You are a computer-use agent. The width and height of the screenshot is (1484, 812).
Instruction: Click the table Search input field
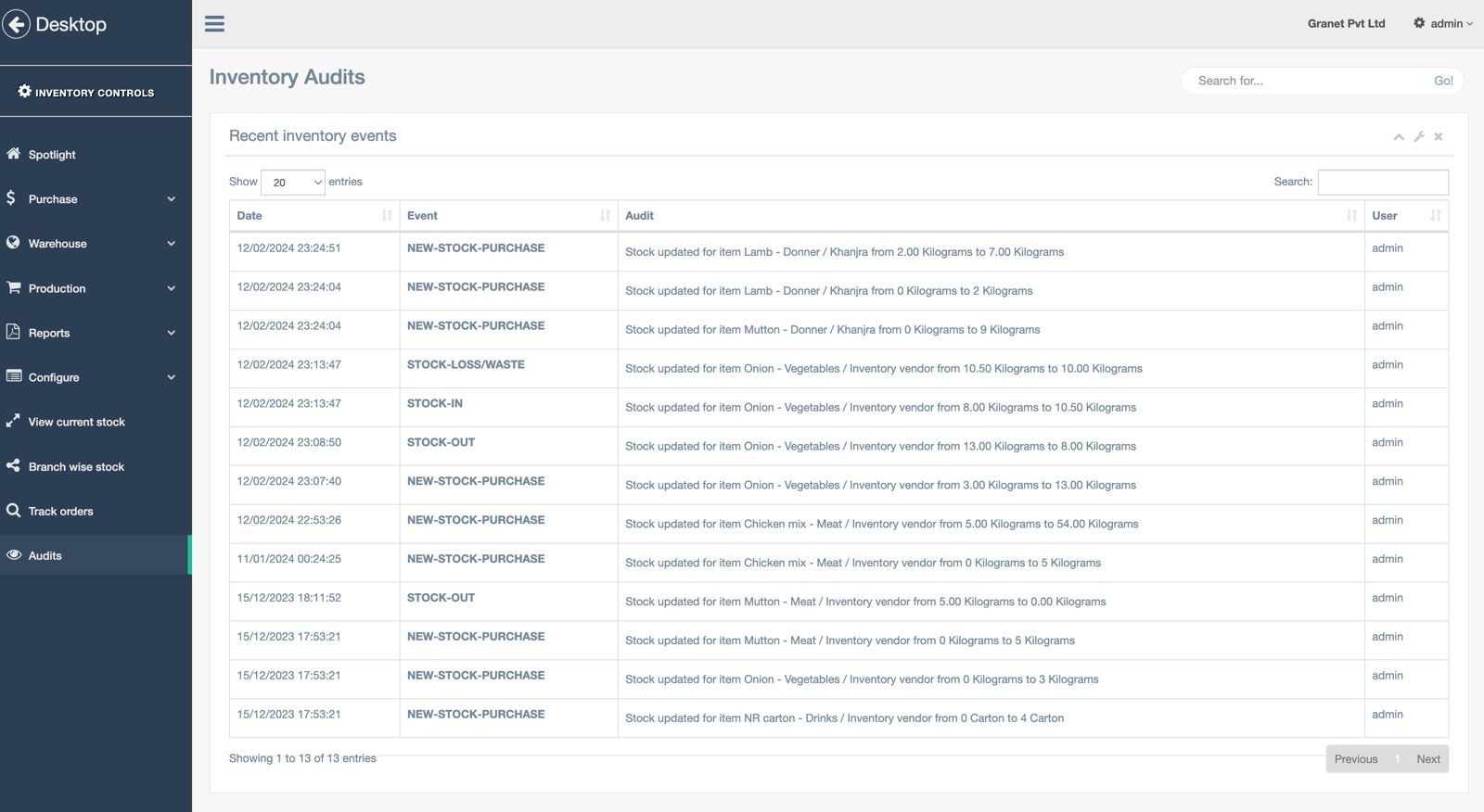pos(1382,183)
